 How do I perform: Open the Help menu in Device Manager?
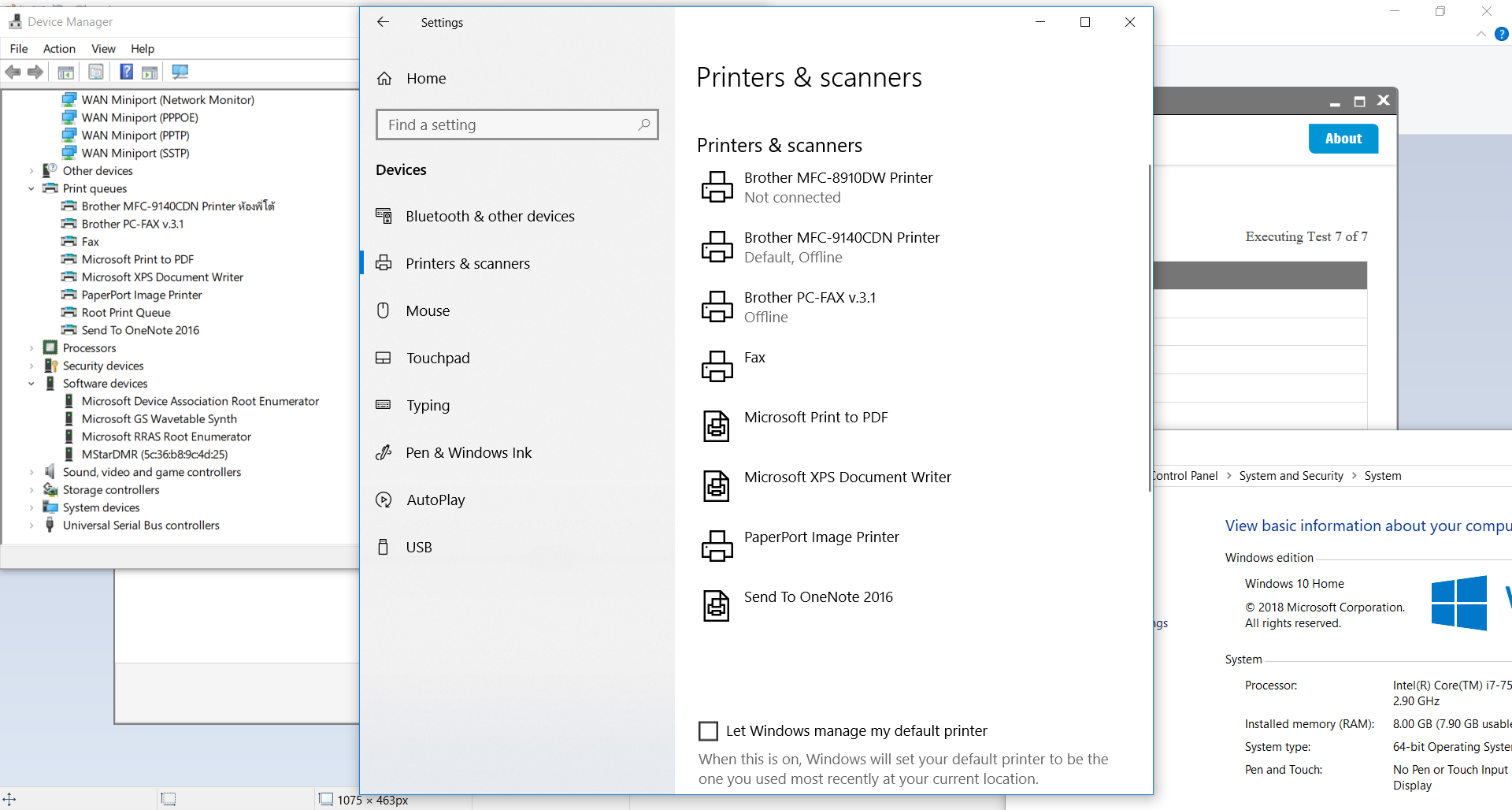[x=143, y=49]
